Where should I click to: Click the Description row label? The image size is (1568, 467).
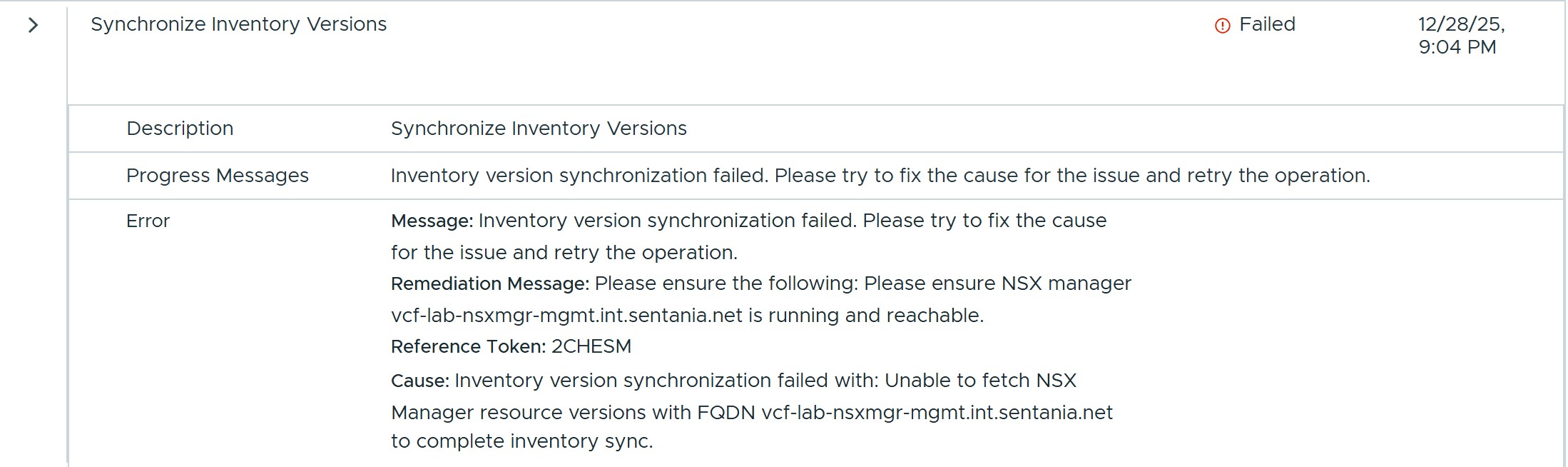coord(180,129)
